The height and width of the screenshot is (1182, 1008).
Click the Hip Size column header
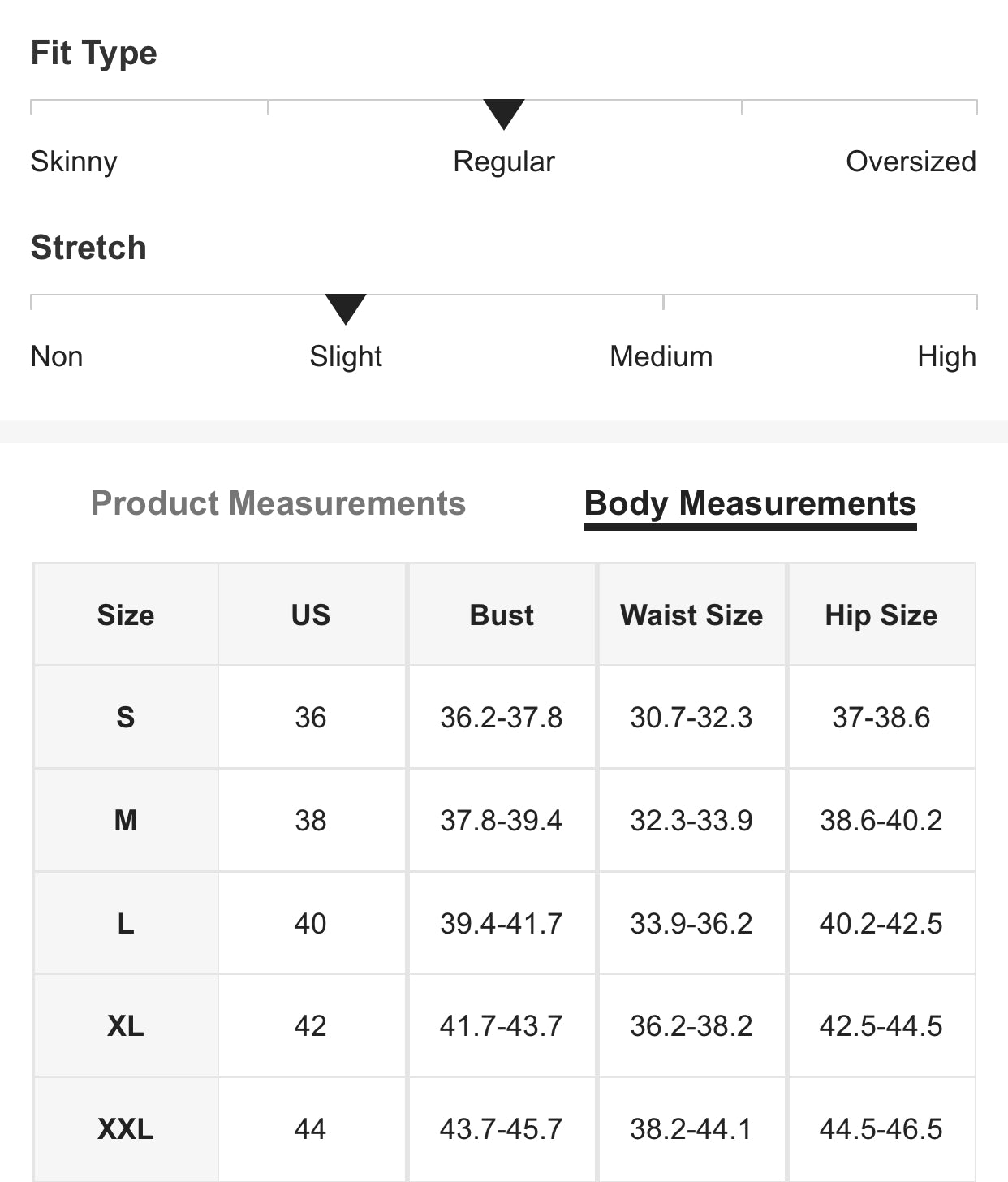pyautogui.click(x=881, y=615)
